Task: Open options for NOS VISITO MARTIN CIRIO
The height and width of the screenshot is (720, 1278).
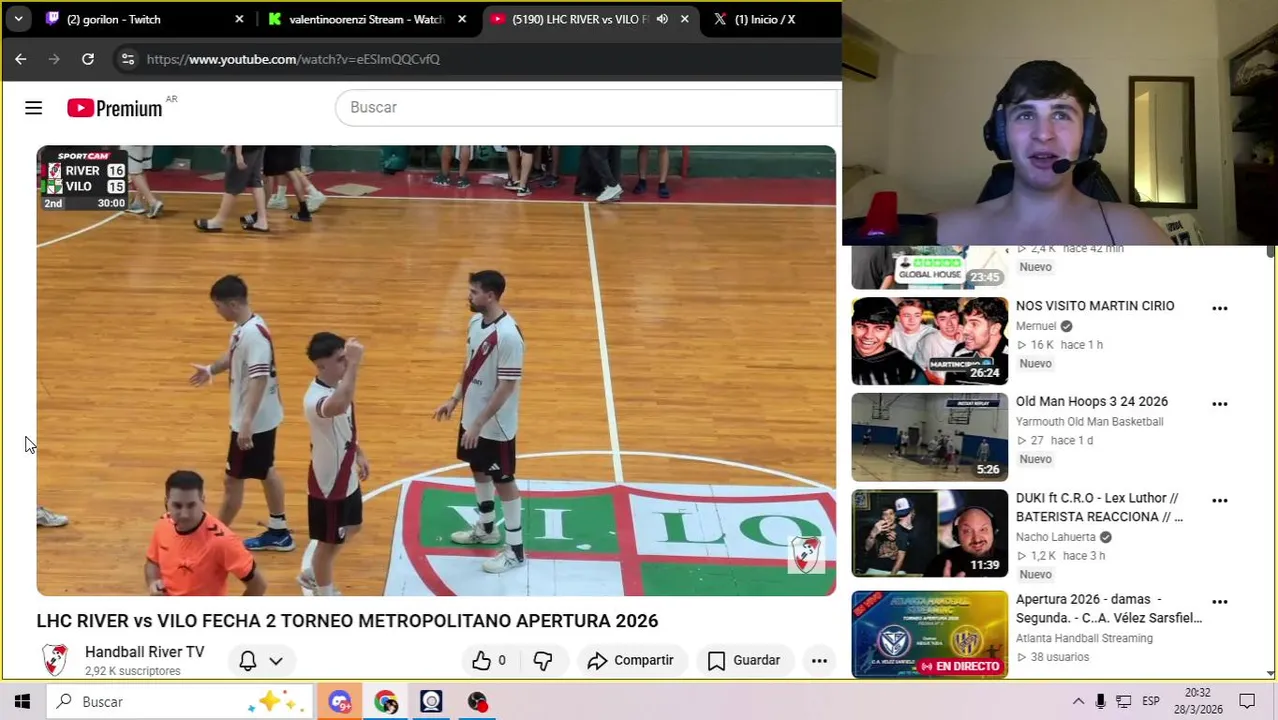Action: coord(1220,308)
